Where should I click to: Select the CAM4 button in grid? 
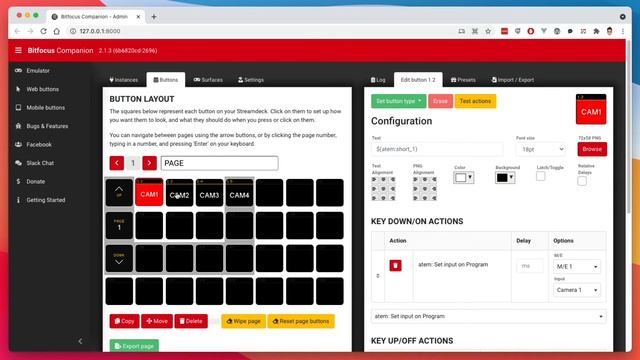[x=239, y=192]
